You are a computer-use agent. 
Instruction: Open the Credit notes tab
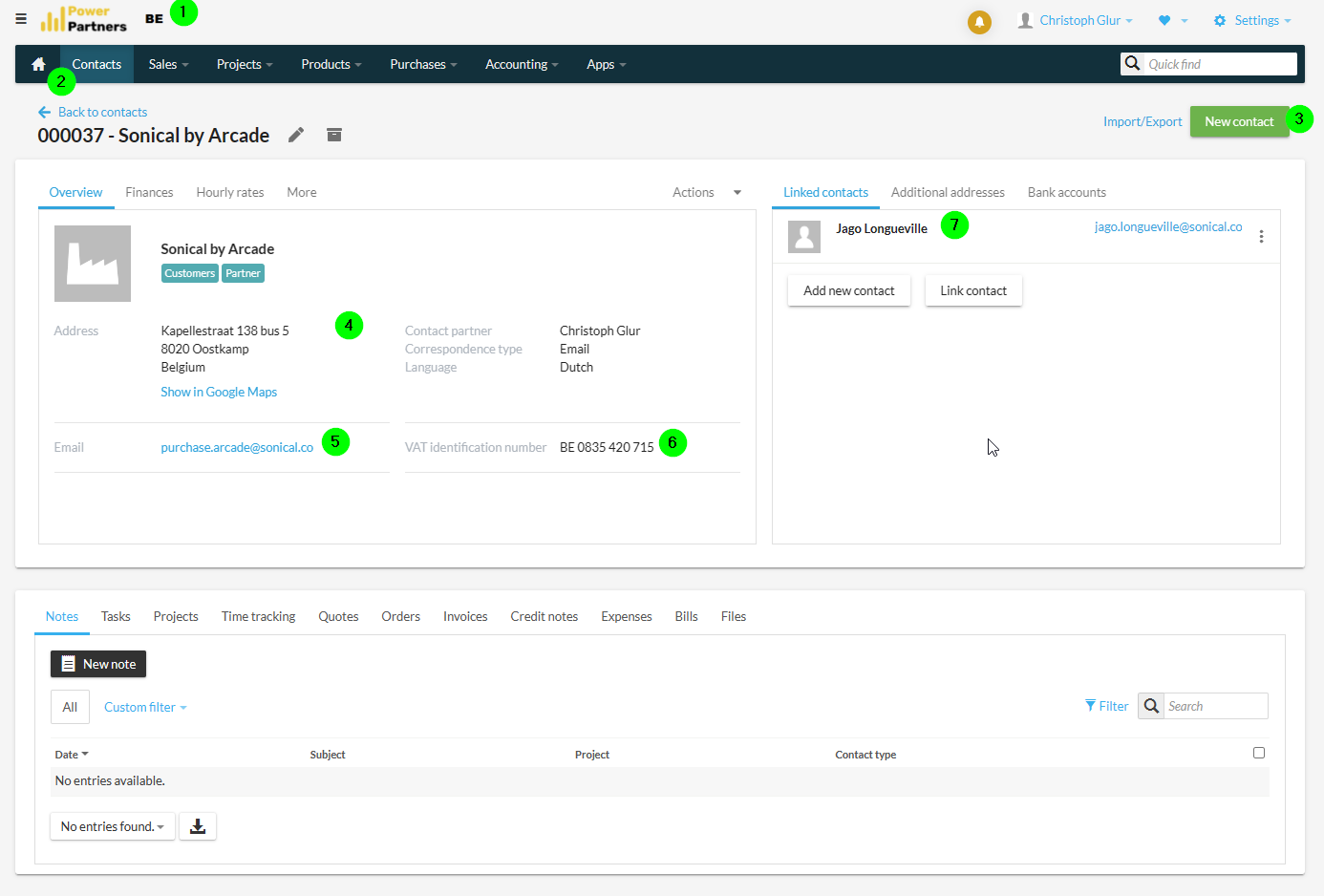(545, 616)
